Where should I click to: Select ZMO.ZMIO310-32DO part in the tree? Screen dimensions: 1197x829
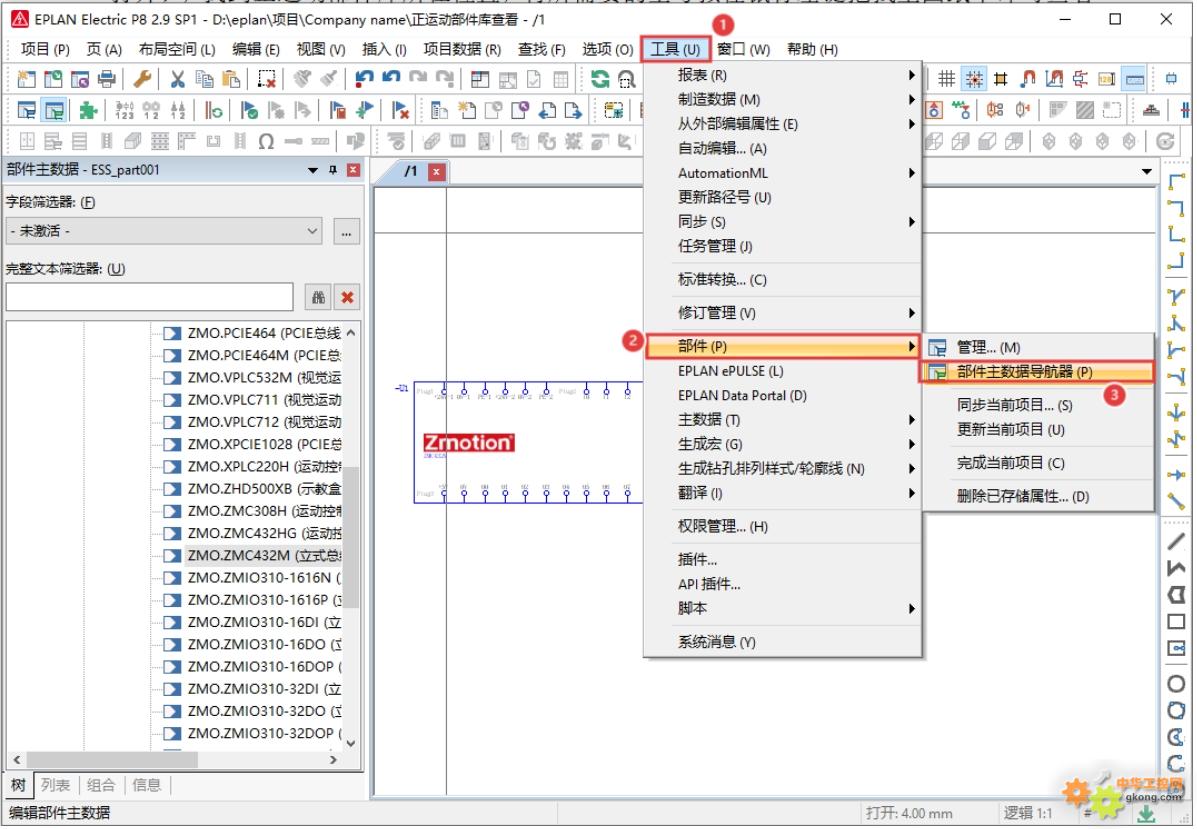pos(264,711)
